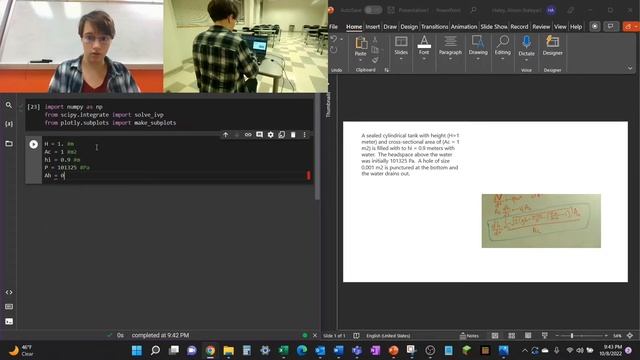Fit slide to current window icon
The image size is (640, 360).
(630, 336)
